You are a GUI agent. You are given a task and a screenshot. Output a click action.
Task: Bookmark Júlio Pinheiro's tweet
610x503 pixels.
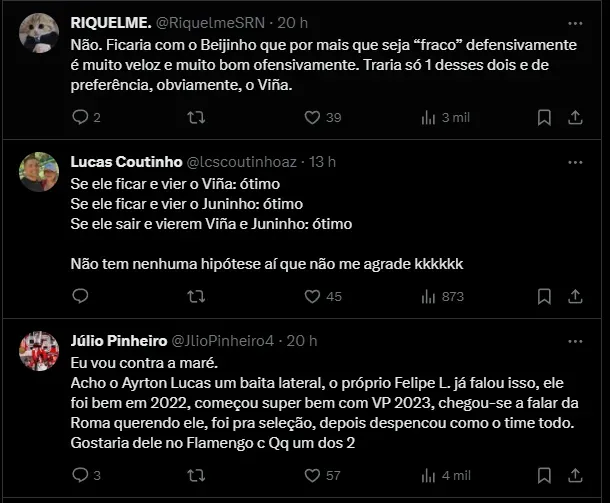(x=544, y=475)
